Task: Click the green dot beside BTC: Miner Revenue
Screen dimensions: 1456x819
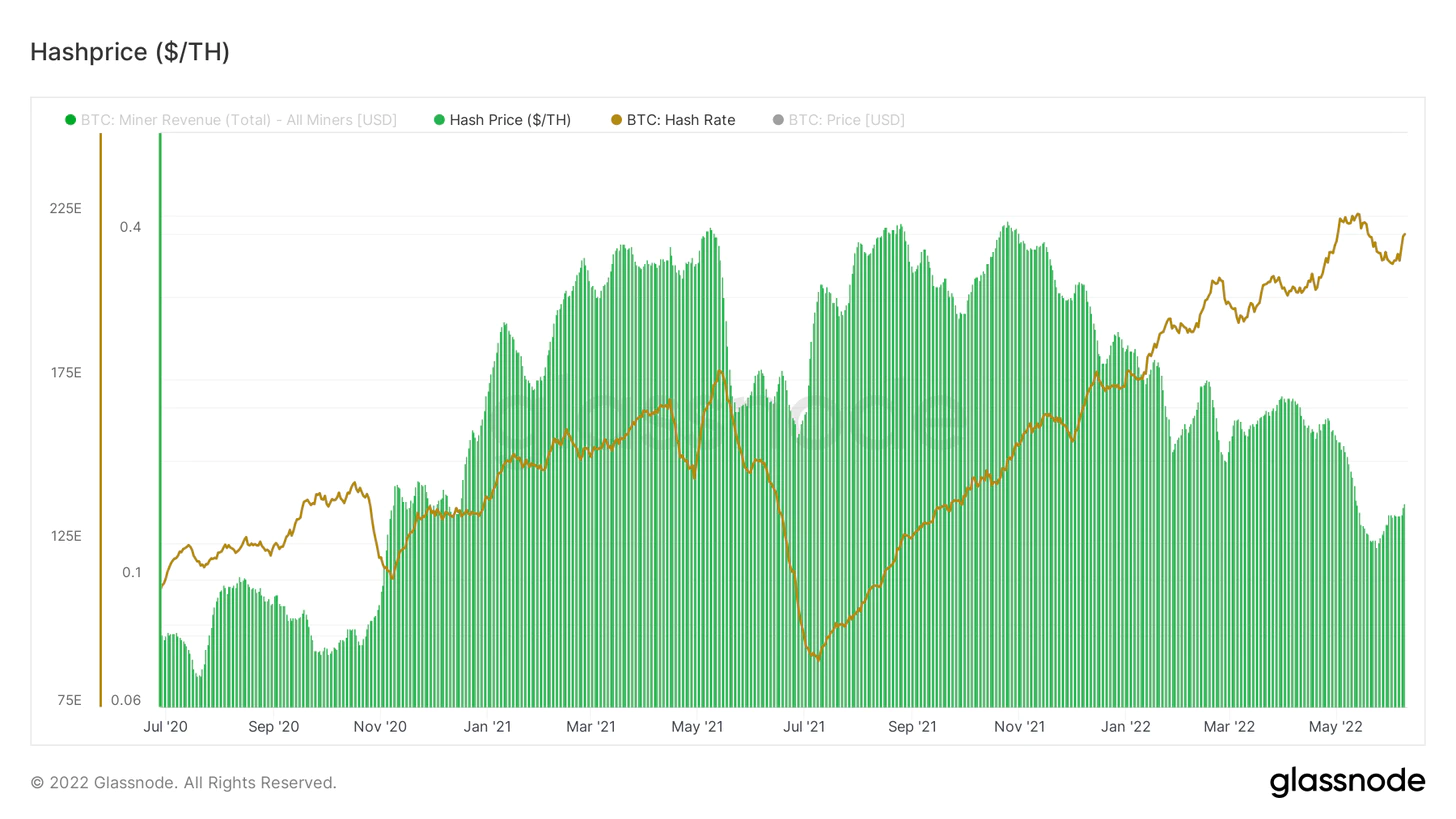Action: (x=70, y=120)
